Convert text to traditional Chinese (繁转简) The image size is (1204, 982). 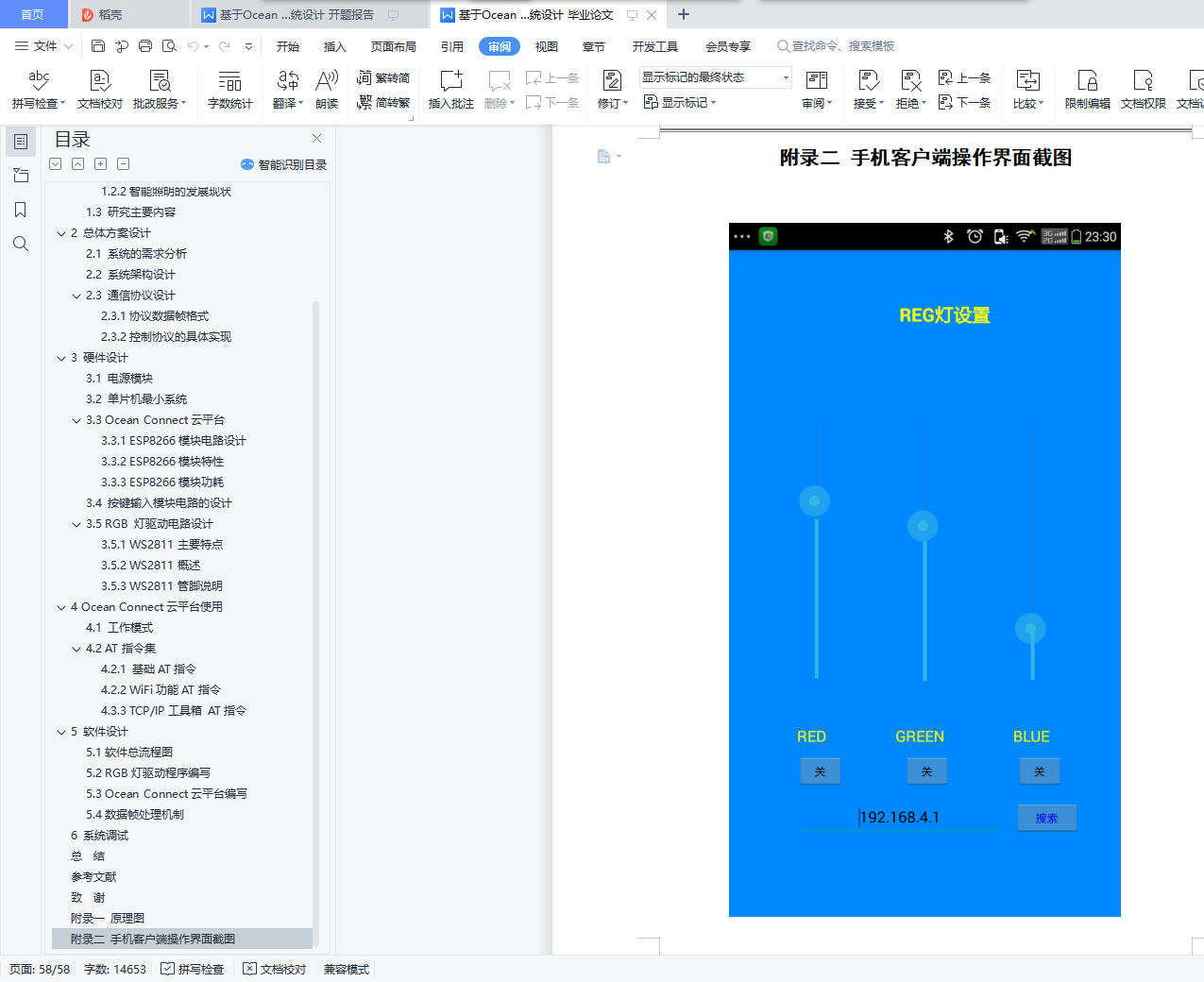383,78
